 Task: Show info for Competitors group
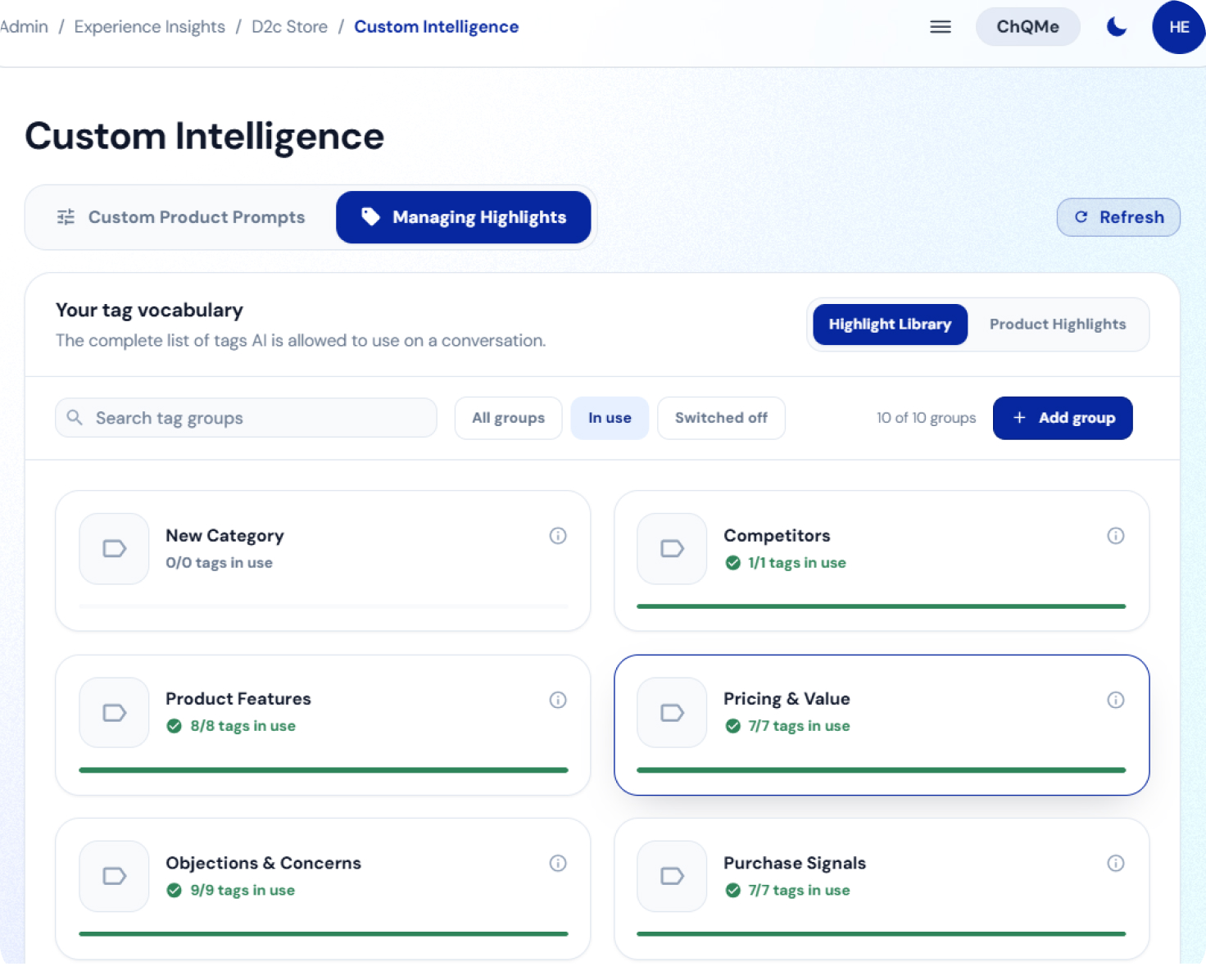pyautogui.click(x=1116, y=536)
